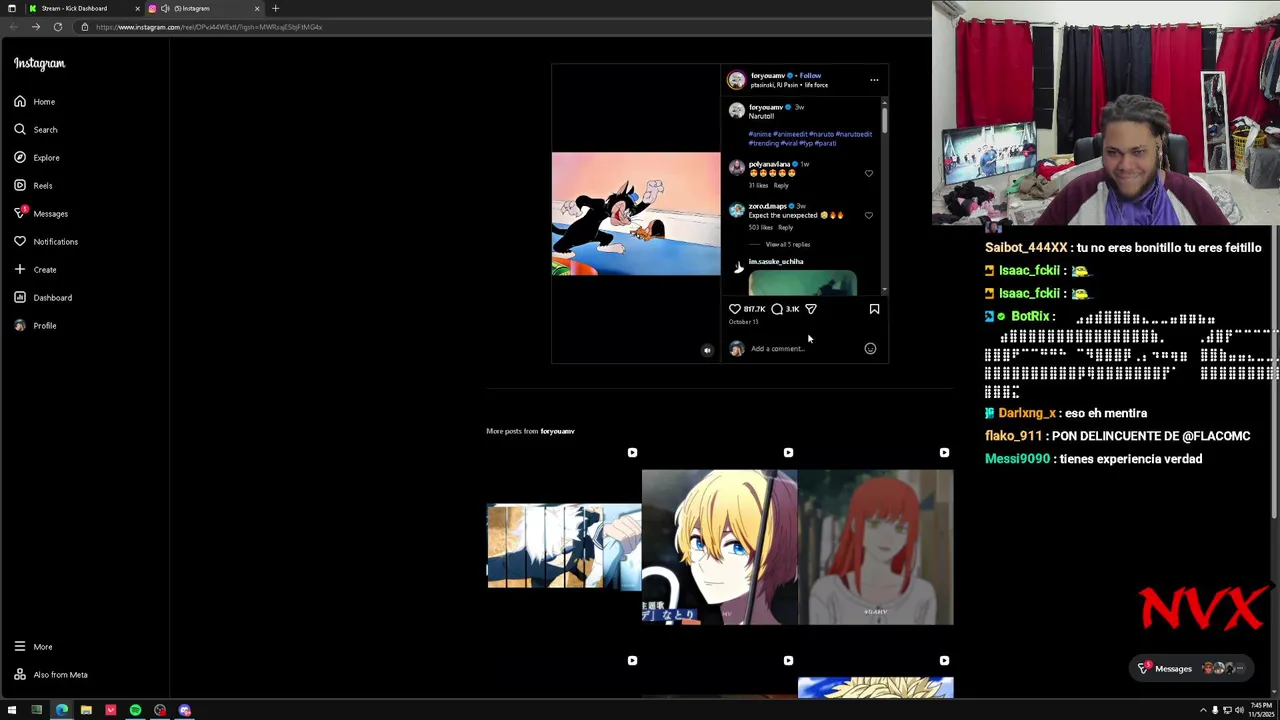Open the three-dot post options menu

point(874,80)
